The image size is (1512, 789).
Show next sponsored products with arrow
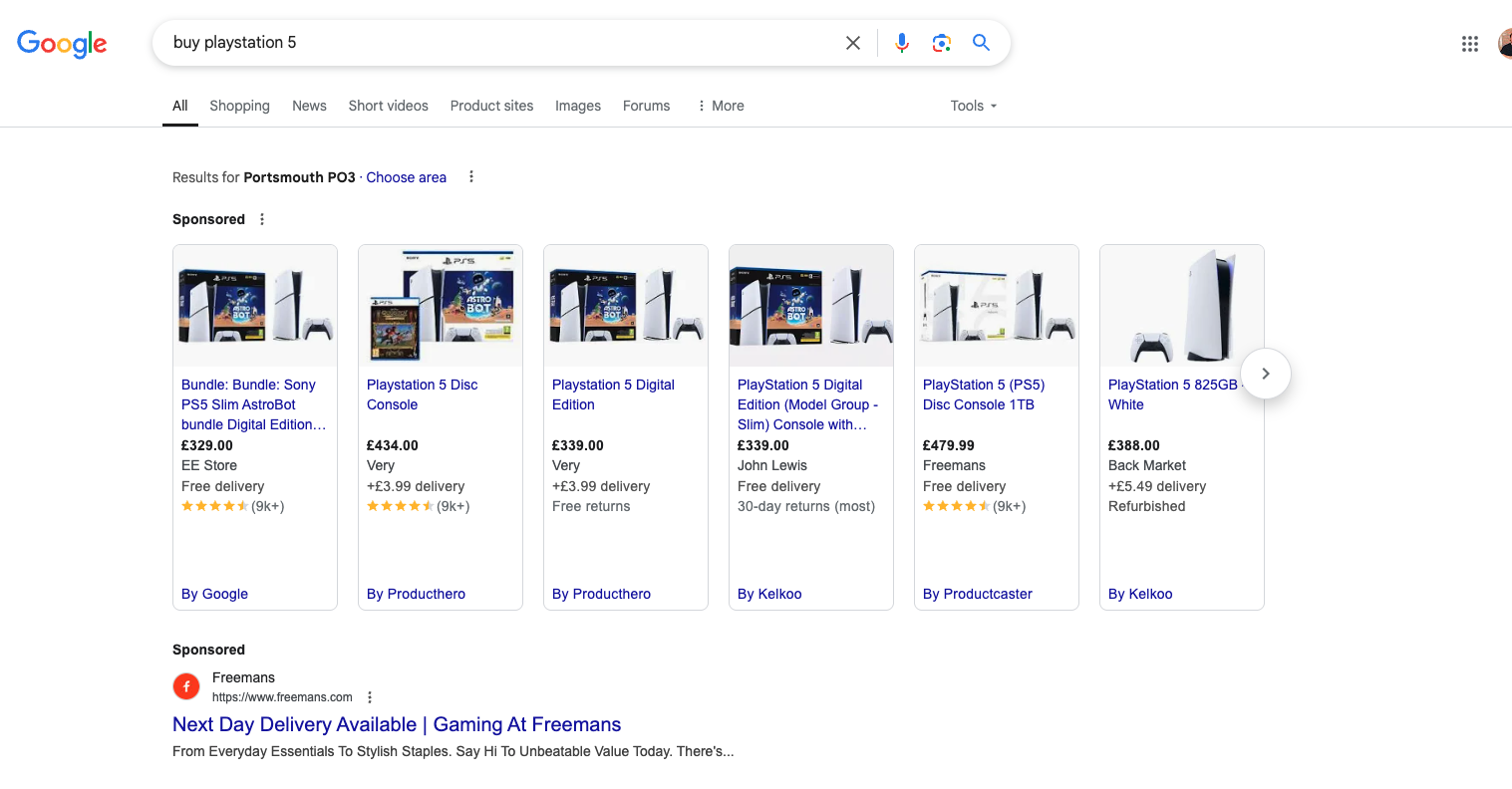1266,374
